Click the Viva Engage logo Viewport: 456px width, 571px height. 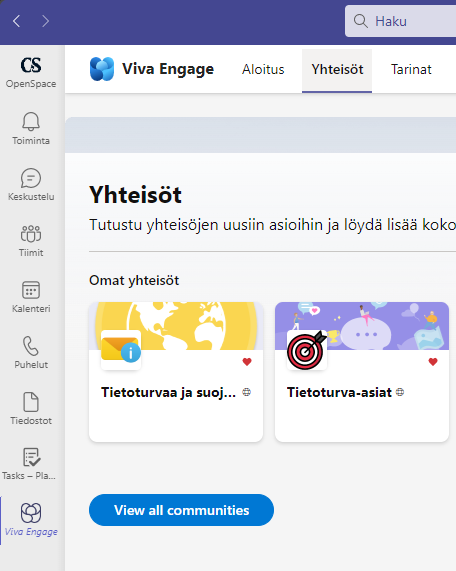[x=102, y=69]
